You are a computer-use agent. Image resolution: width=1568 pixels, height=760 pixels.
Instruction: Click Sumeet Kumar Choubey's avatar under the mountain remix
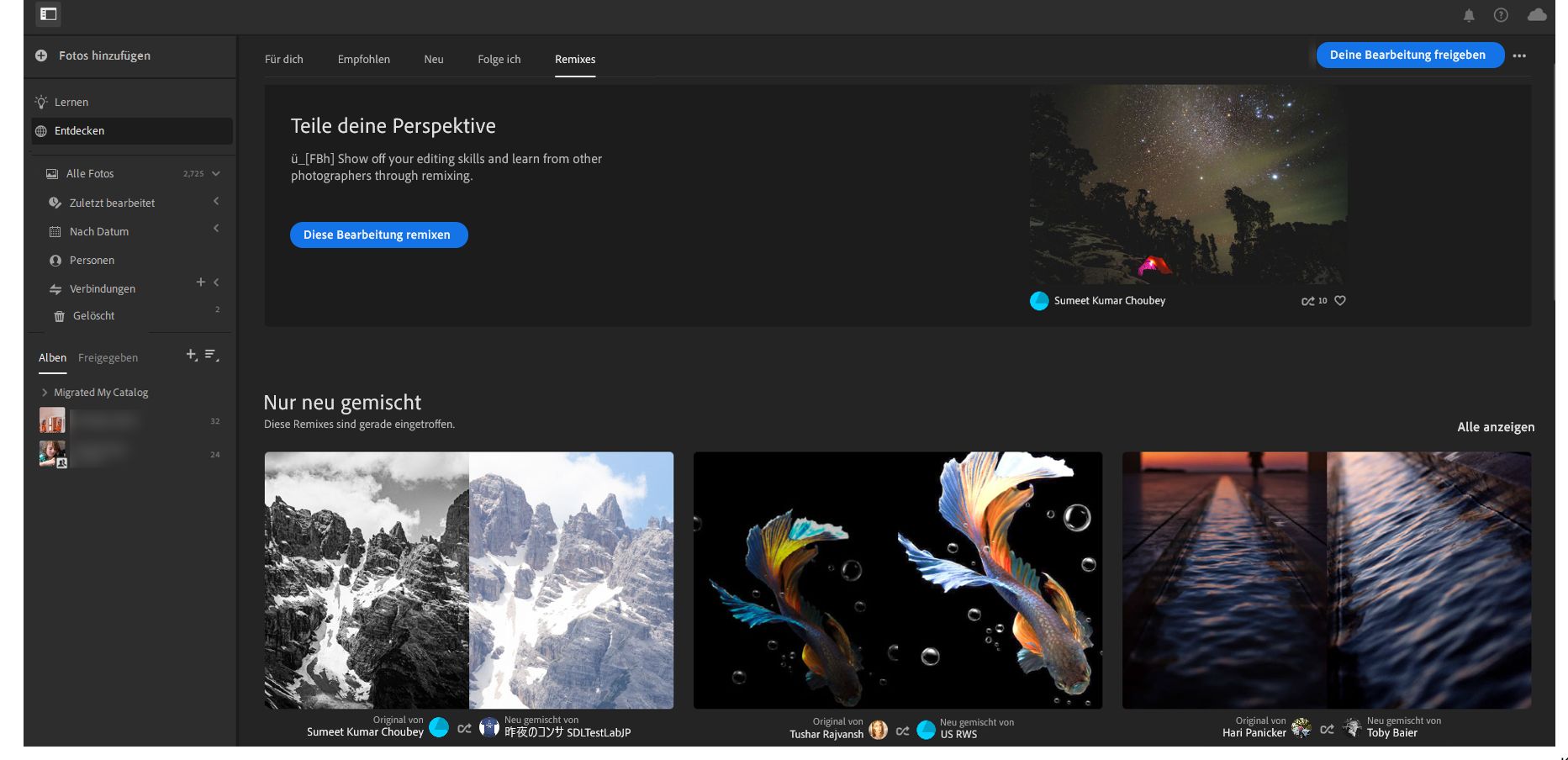click(x=439, y=727)
